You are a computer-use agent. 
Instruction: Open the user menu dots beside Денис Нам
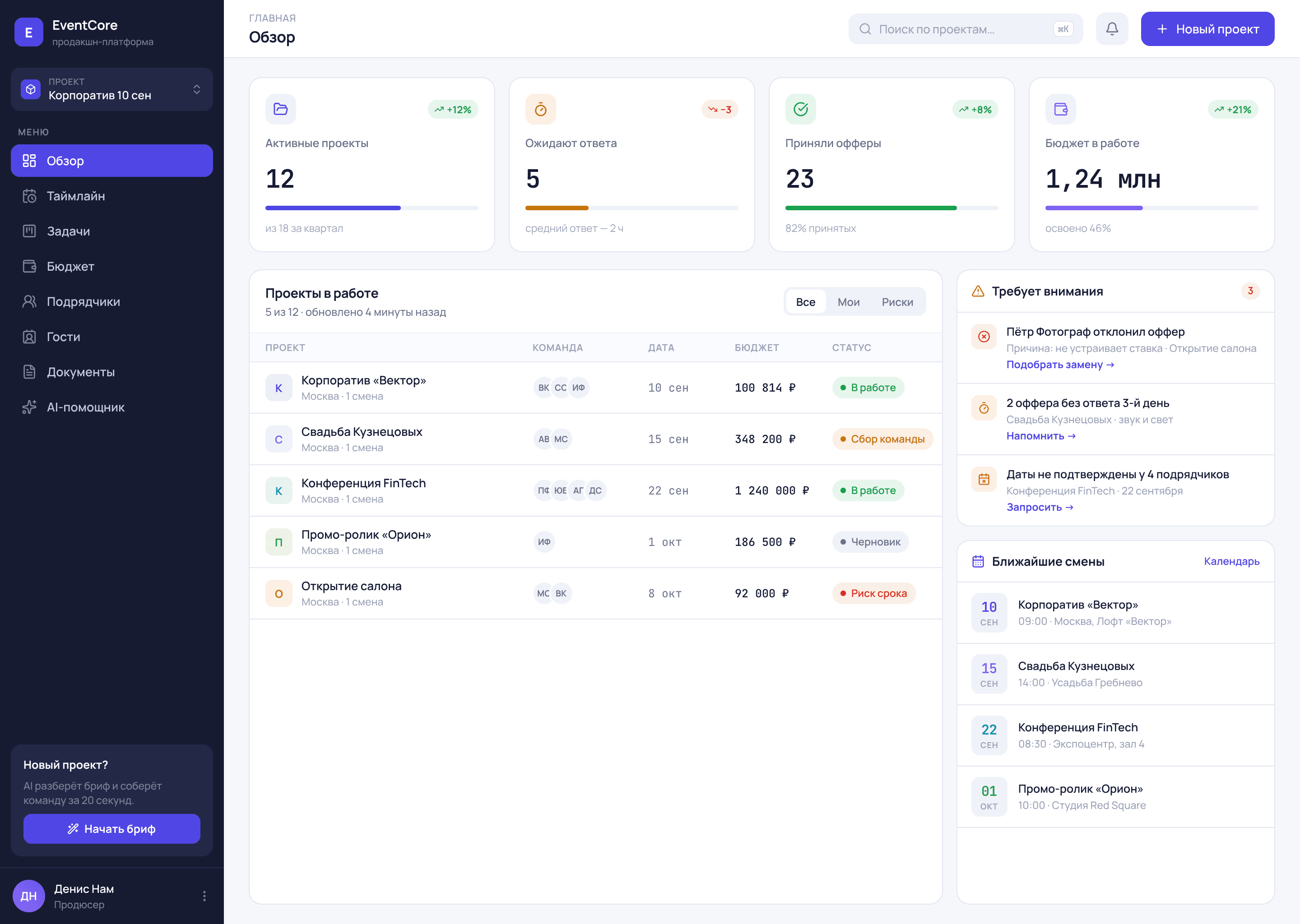(x=204, y=896)
